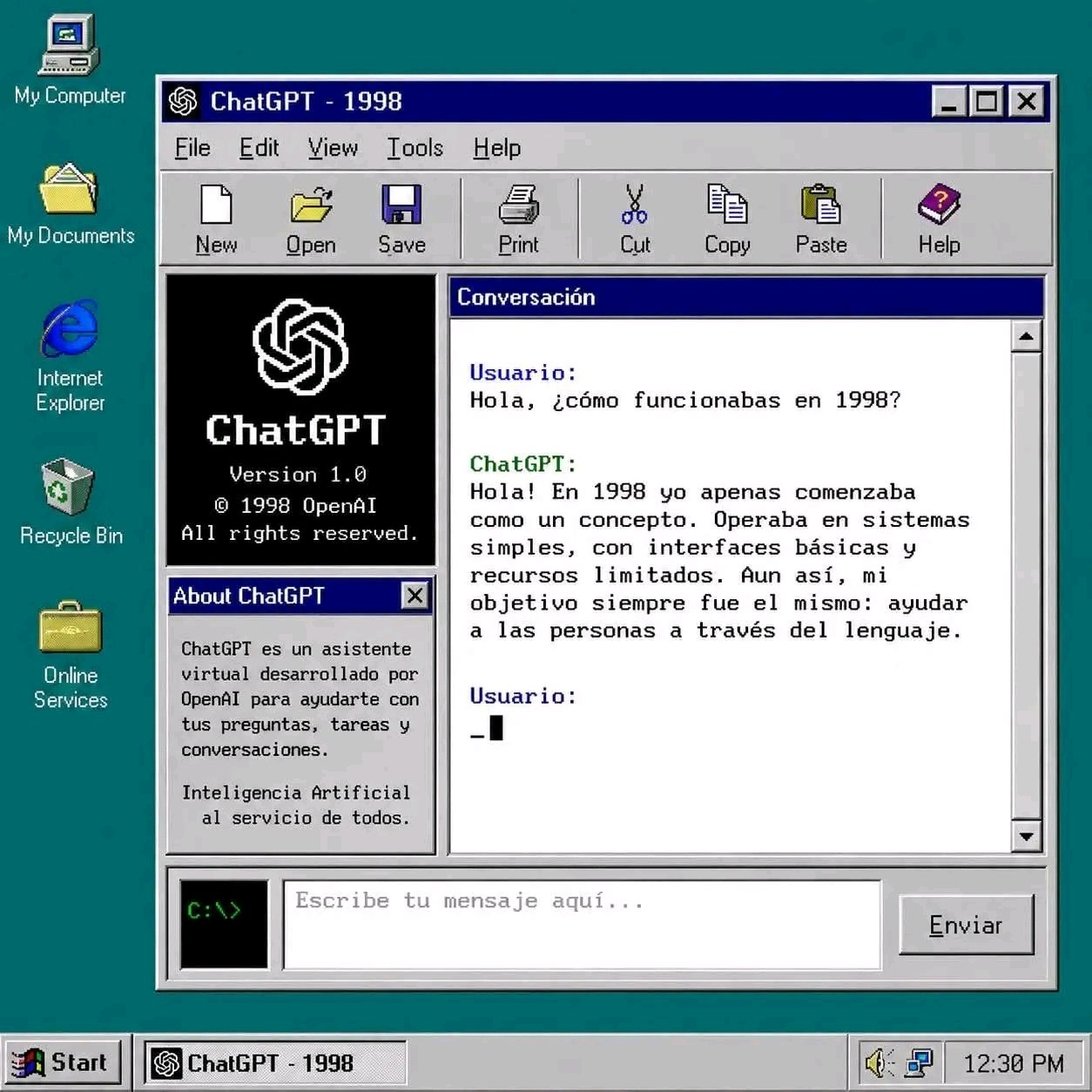Open the Tools menu
The image size is (1092, 1092).
pos(415,148)
